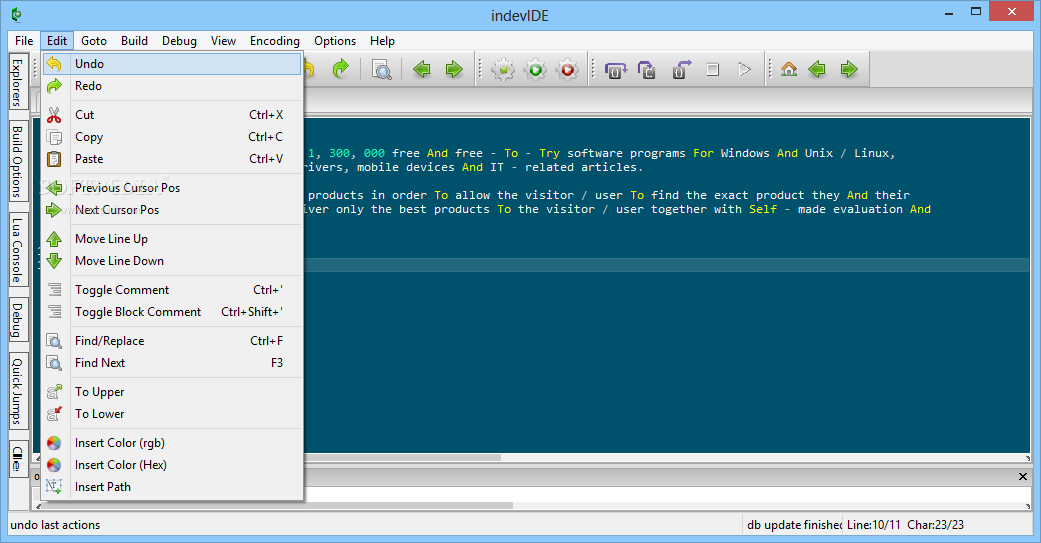Click the Move Line Up arrow icon
Image resolution: width=1041 pixels, height=543 pixels.
point(54,239)
